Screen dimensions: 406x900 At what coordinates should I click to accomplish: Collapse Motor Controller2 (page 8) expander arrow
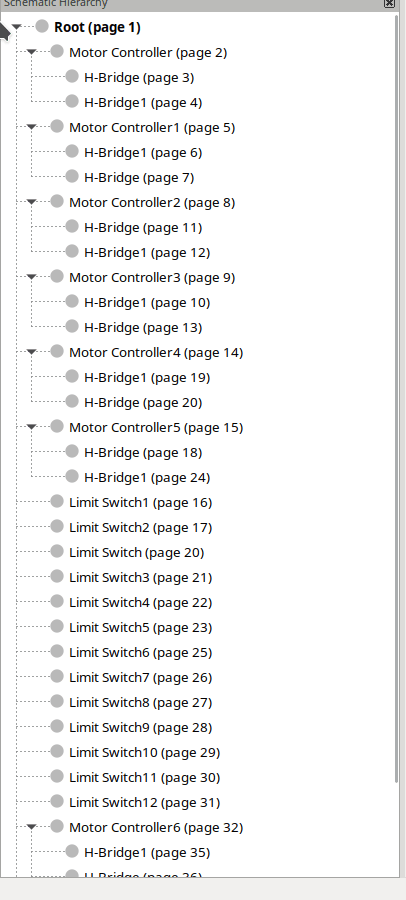(32, 202)
